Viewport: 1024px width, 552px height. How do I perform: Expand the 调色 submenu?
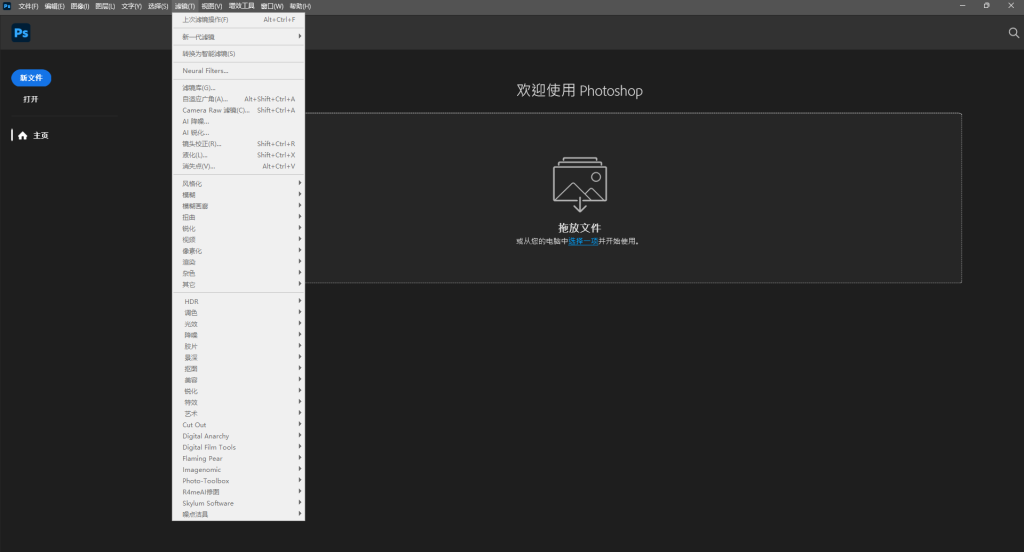[238, 313]
